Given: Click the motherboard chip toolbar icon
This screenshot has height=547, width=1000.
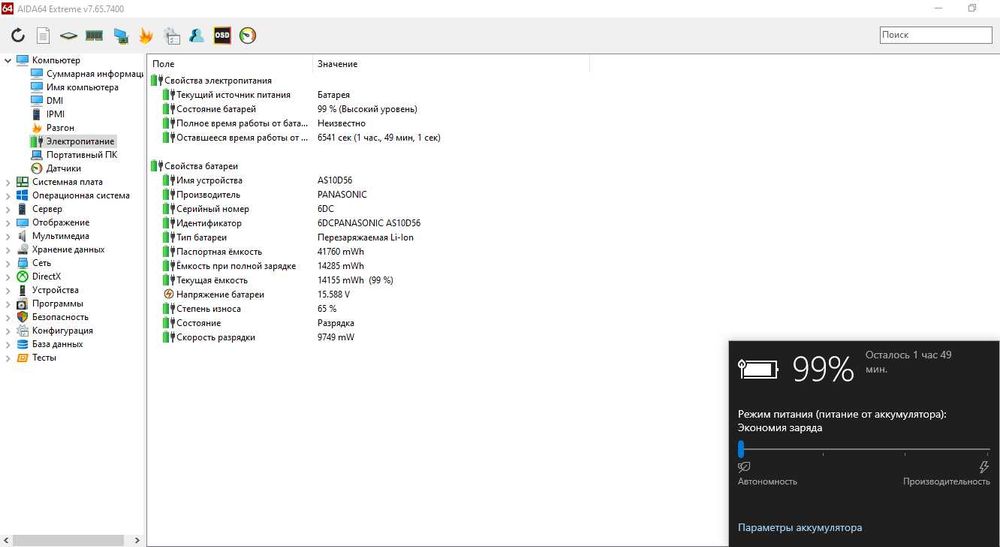Looking at the screenshot, I should [68, 36].
